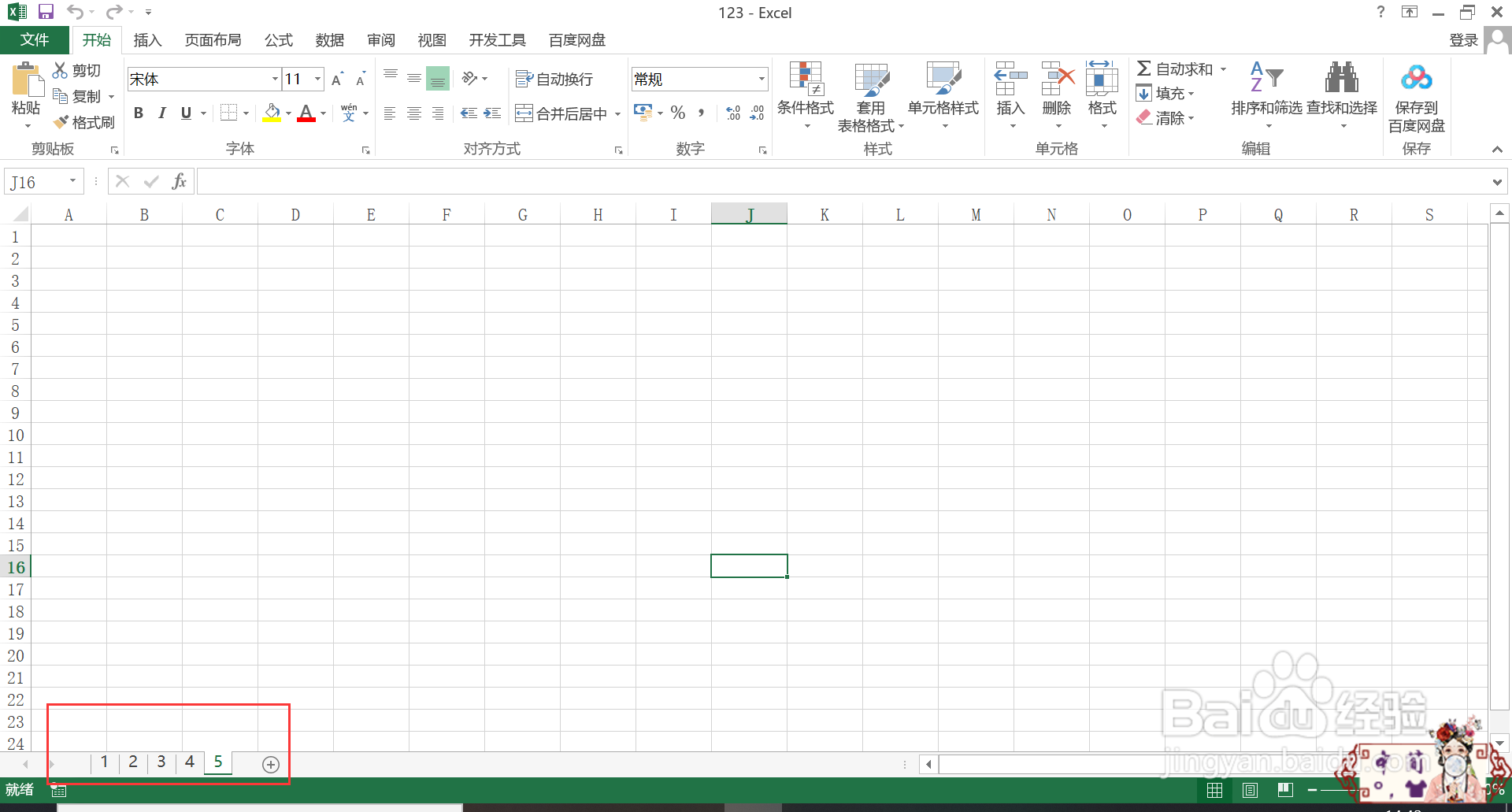Viewport: 1512px width, 812px height.
Task: Apply the yellow fill color swatch
Action: coord(272,113)
